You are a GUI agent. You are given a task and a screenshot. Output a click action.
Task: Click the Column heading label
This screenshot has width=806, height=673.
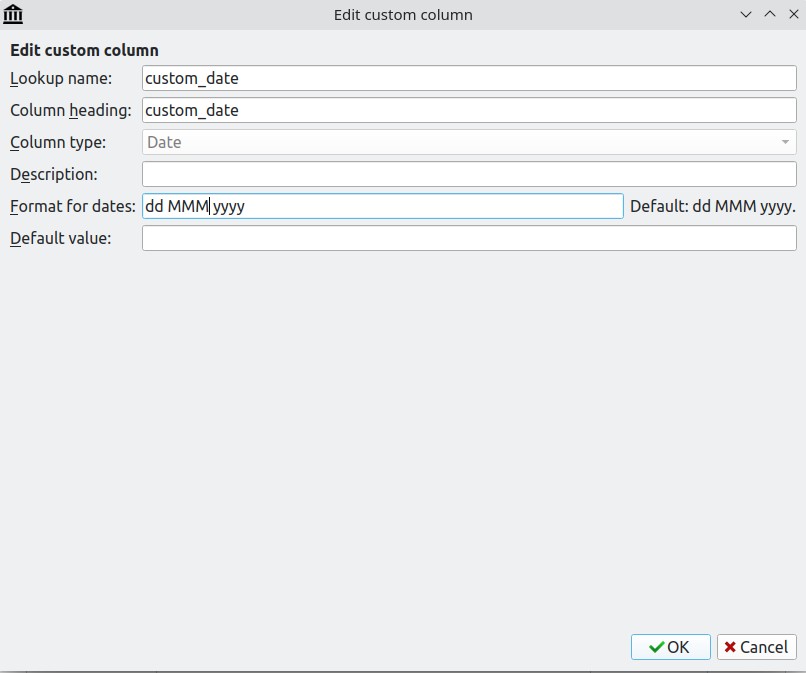coord(71,111)
